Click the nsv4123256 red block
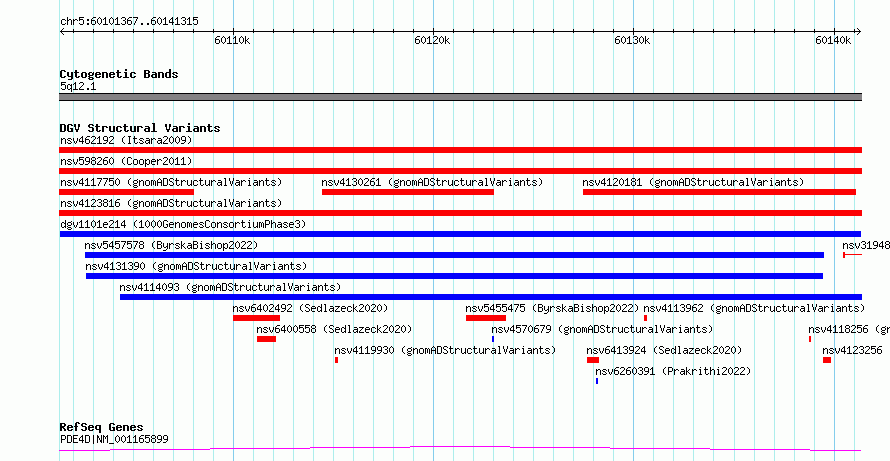Screen dimensions: 890x461 (x=827, y=360)
